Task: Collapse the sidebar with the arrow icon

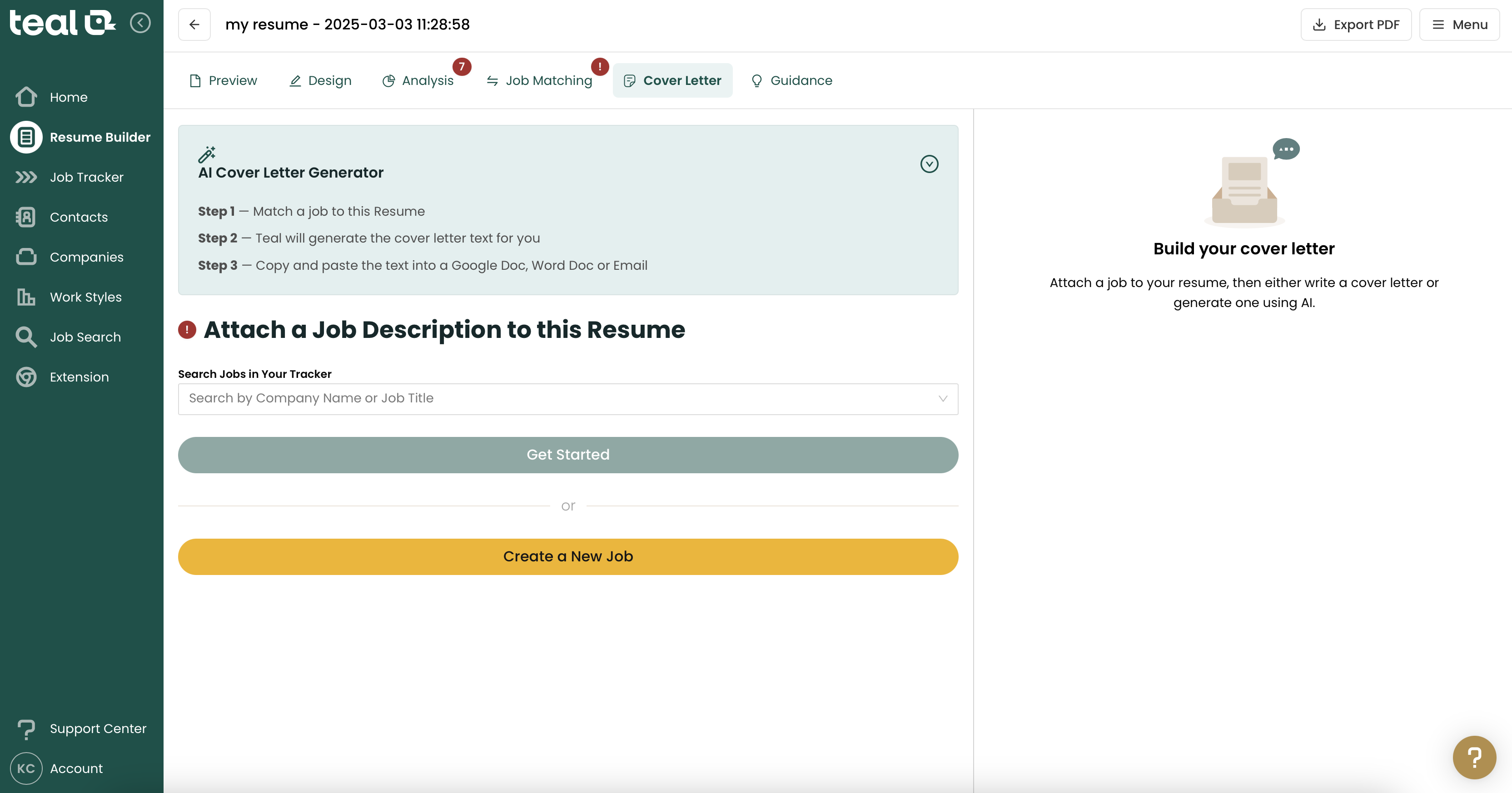Action: click(x=139, y=23)
